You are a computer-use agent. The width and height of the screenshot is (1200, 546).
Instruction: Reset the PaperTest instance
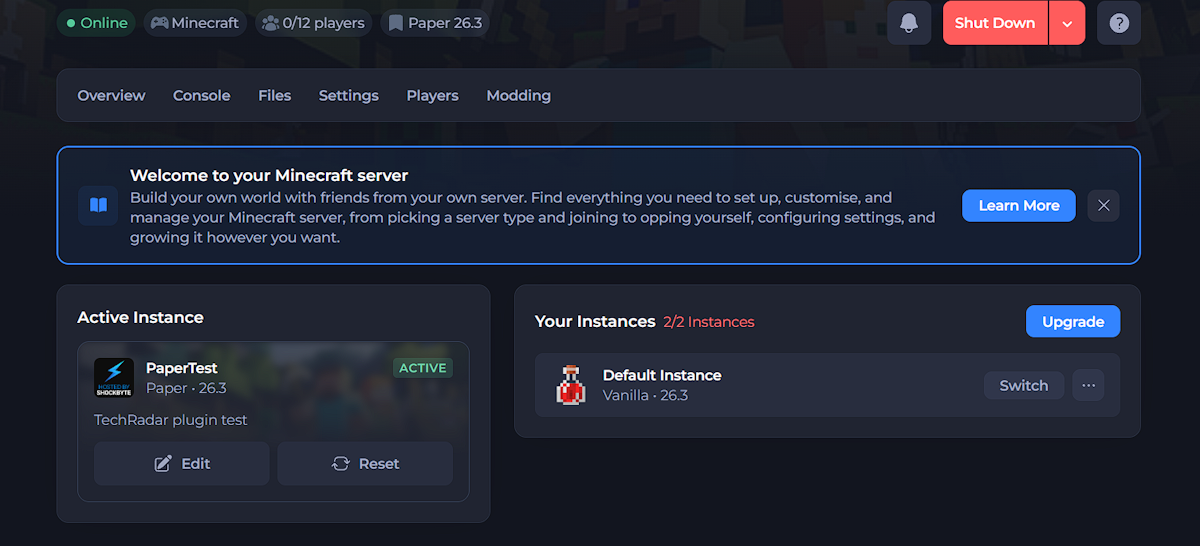(x=365, y=464)
